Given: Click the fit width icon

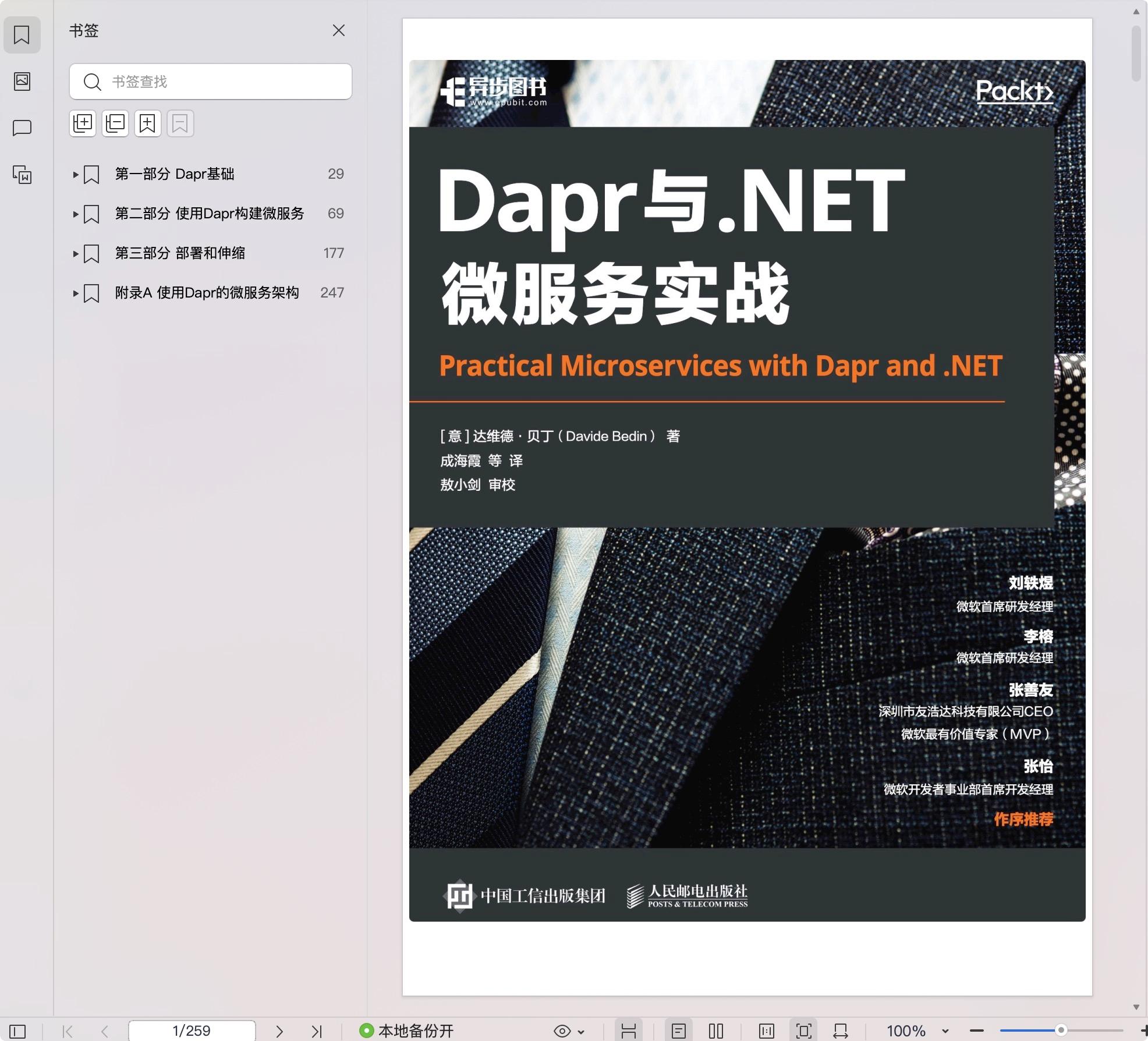Looking at the screenshot, I should pyautogui.click(x=841, y=1031).
